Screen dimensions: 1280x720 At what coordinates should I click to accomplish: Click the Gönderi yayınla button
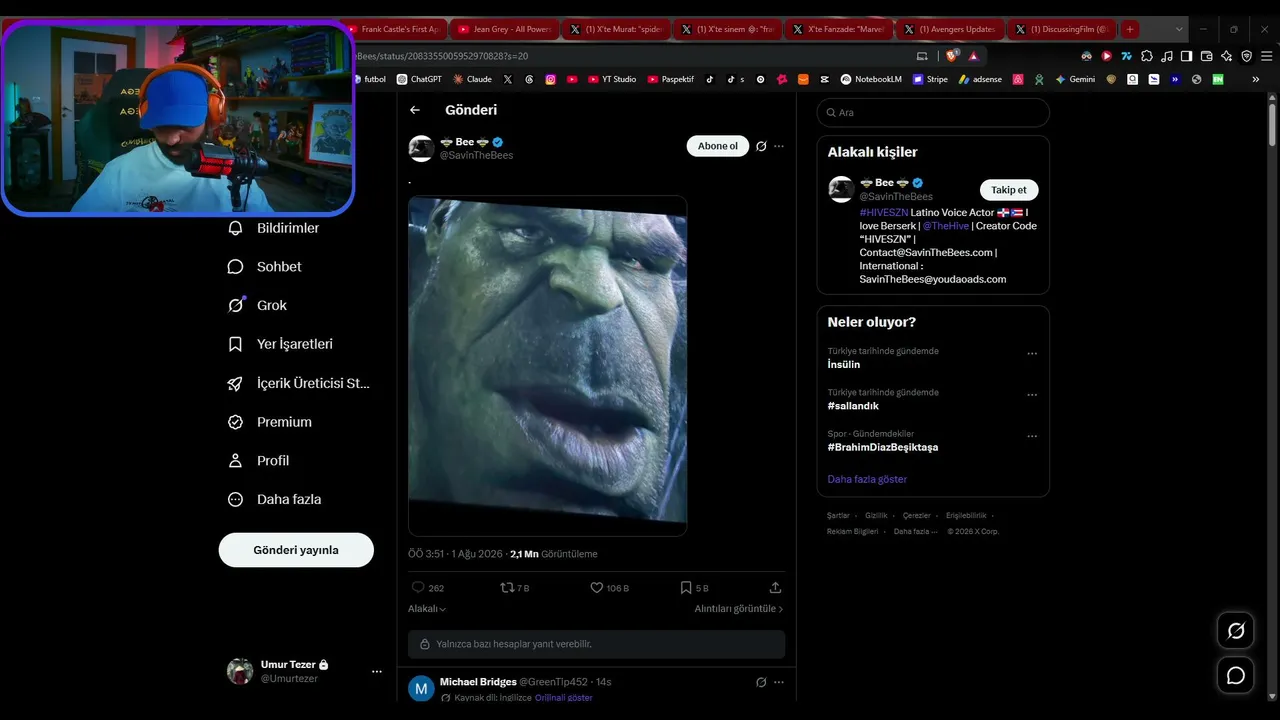(x=296, y=550)
